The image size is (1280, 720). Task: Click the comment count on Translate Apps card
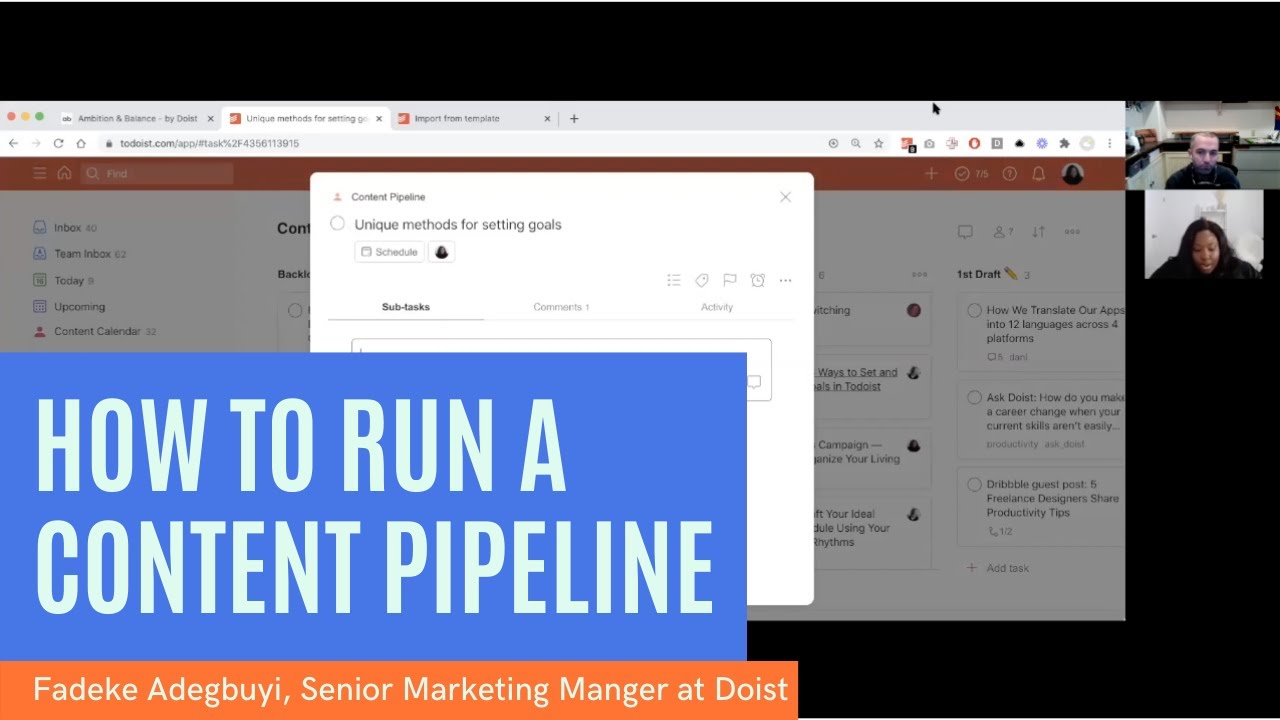(x=995, y=357)
